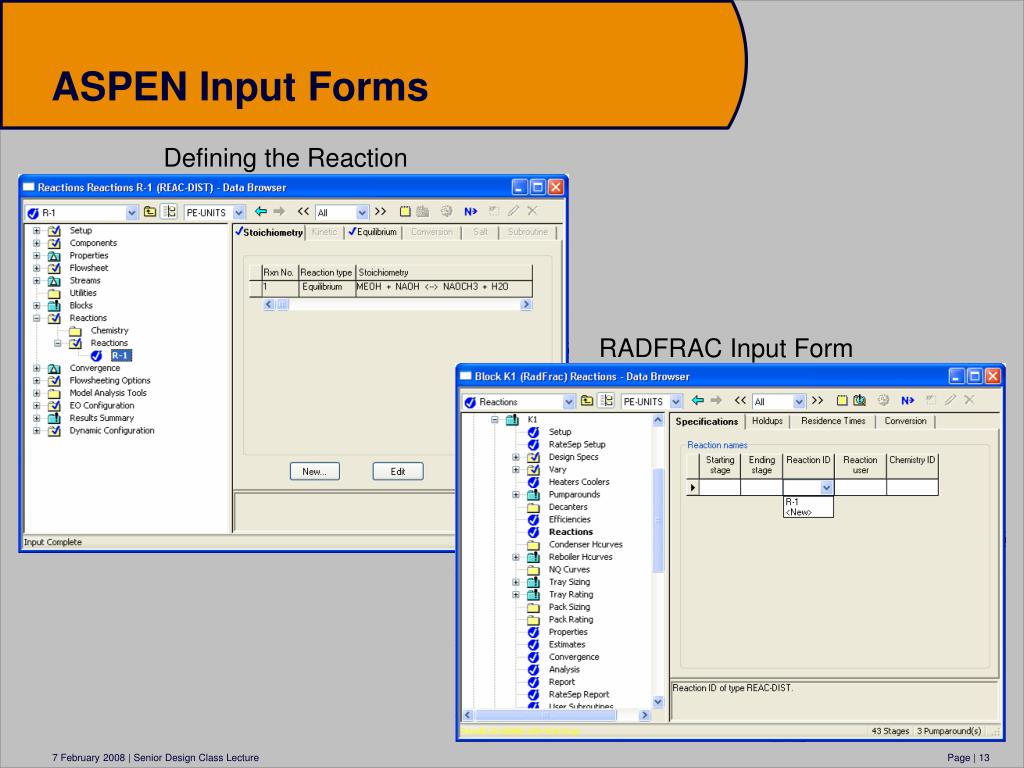Click scroll-up arrow of K1 tree scrollbar
The height and width of the screenshot is (768, 1024).
(x=658, y=421)
